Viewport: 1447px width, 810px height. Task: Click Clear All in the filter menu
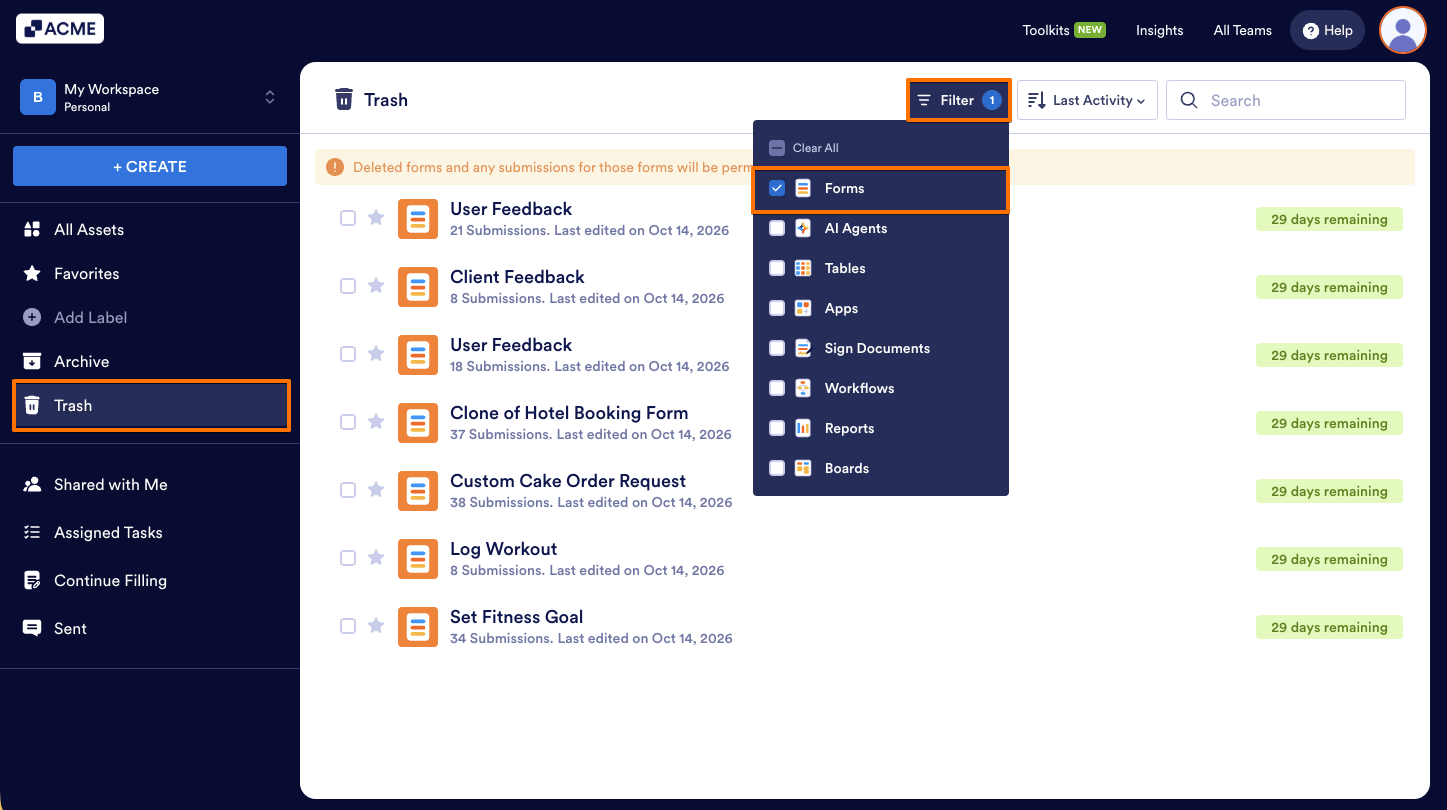pyautogui.click(x=804, y=148)
